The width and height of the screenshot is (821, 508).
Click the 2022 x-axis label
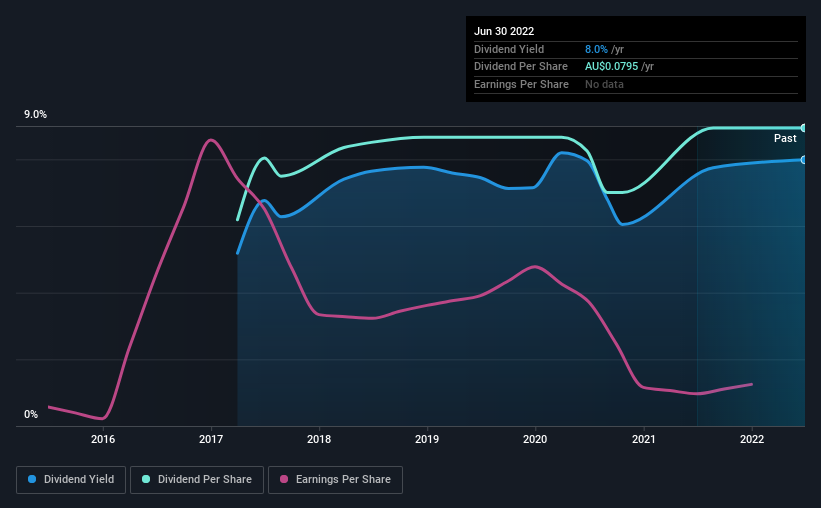click(752, 439)
